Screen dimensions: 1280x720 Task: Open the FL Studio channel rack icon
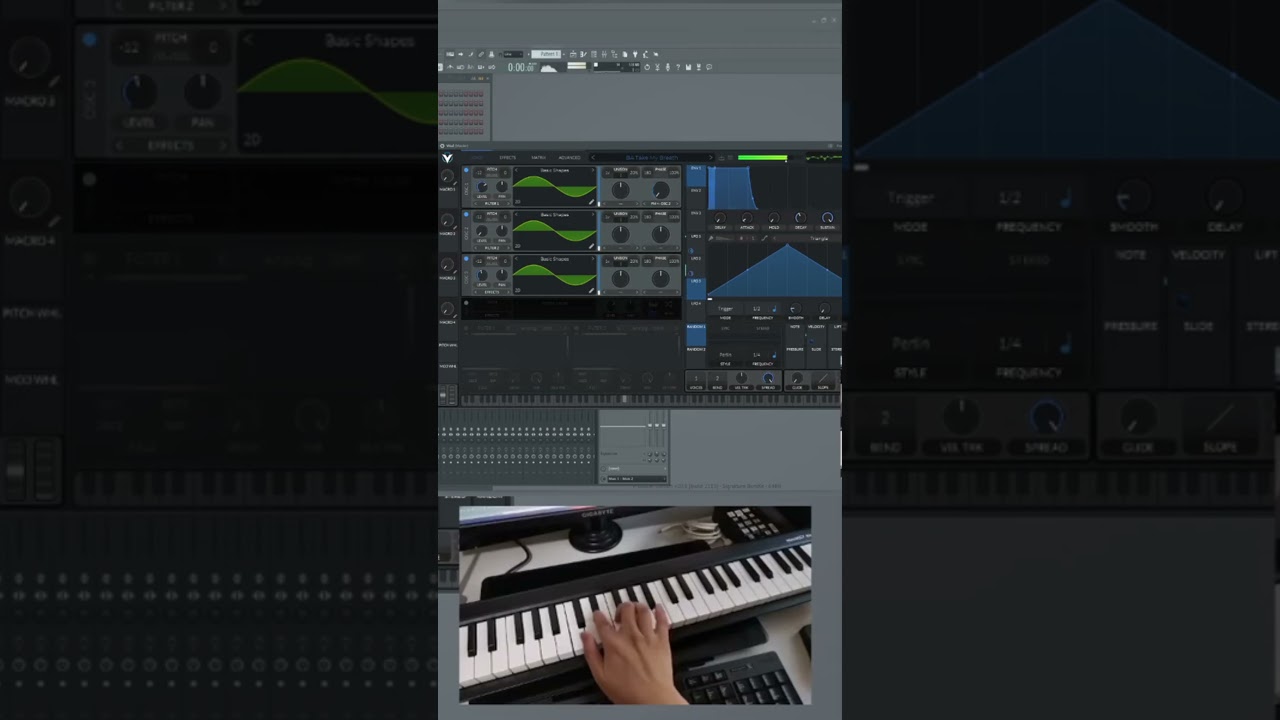pyautogui.click(x=594, y=54)
